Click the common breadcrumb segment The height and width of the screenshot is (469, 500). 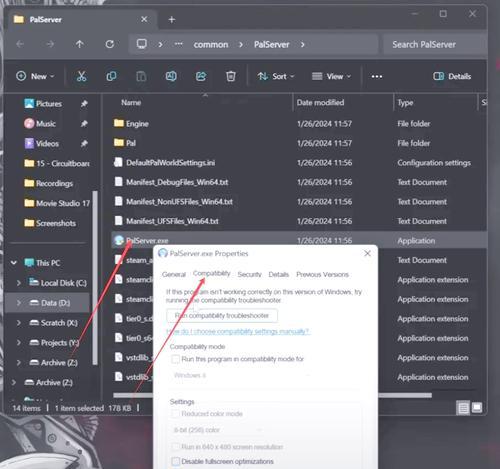click(x=211, y=44)
